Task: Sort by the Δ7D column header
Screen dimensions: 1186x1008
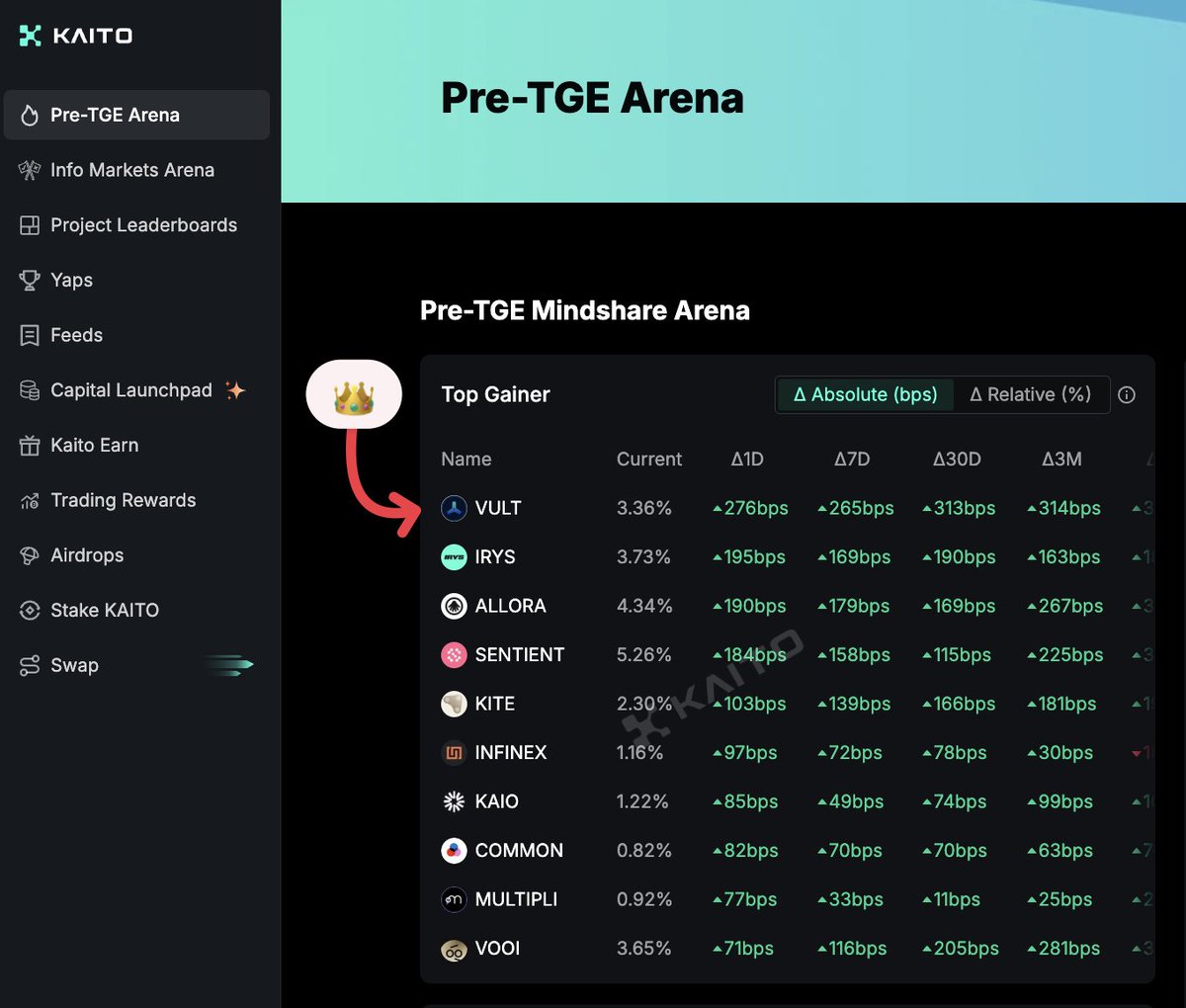Action: tap(851, 460)
